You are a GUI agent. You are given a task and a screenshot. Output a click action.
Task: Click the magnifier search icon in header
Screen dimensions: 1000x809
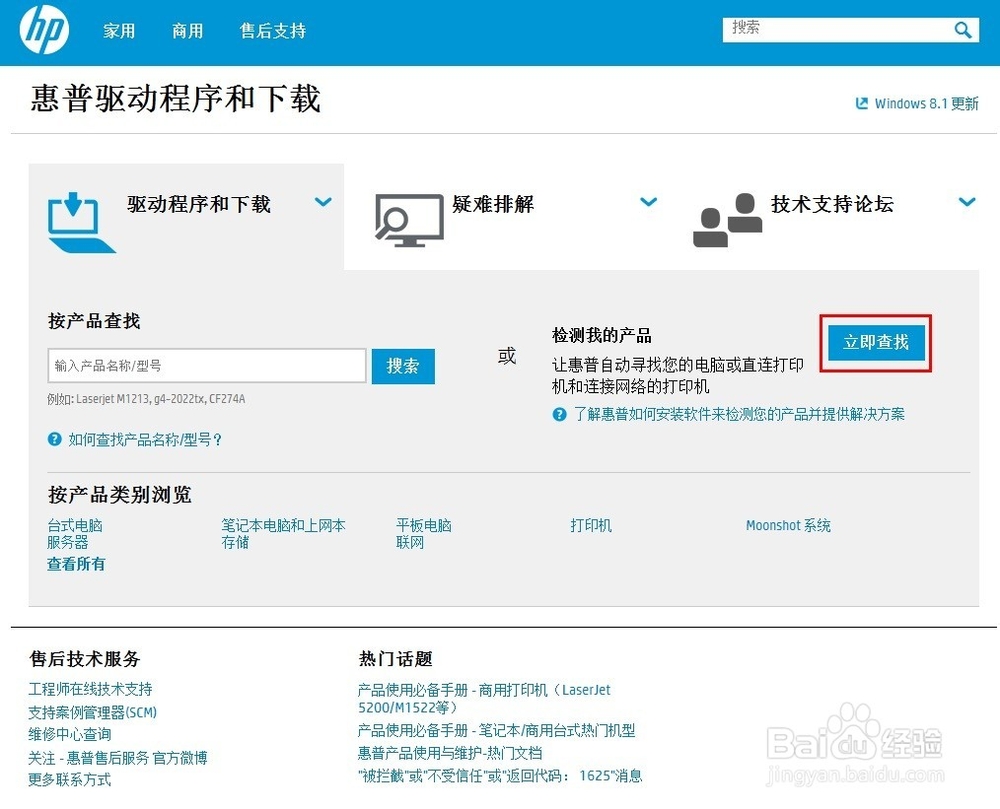tap(962, 29)
